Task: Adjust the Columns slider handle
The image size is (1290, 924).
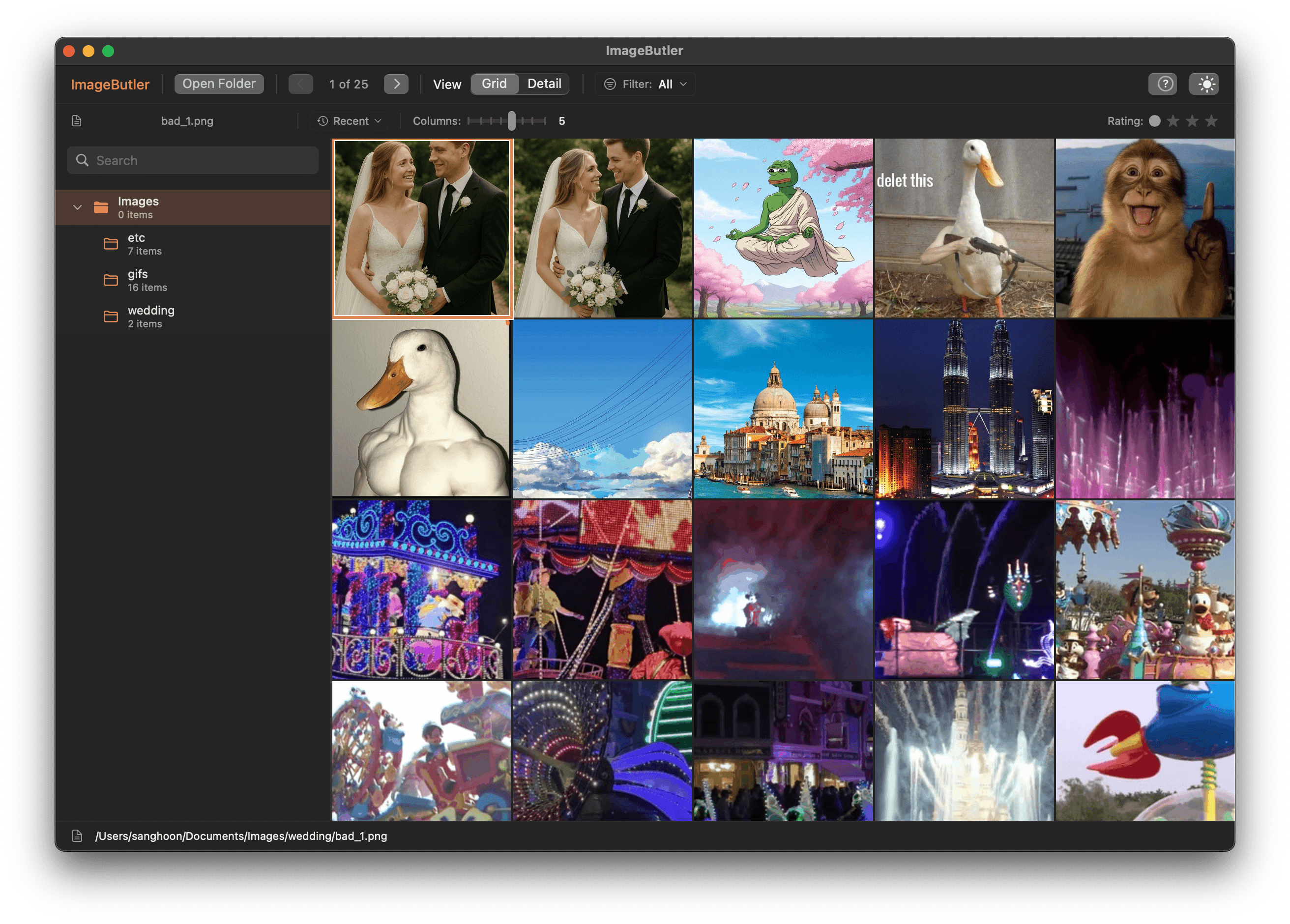Action: (x=511, y=120)
